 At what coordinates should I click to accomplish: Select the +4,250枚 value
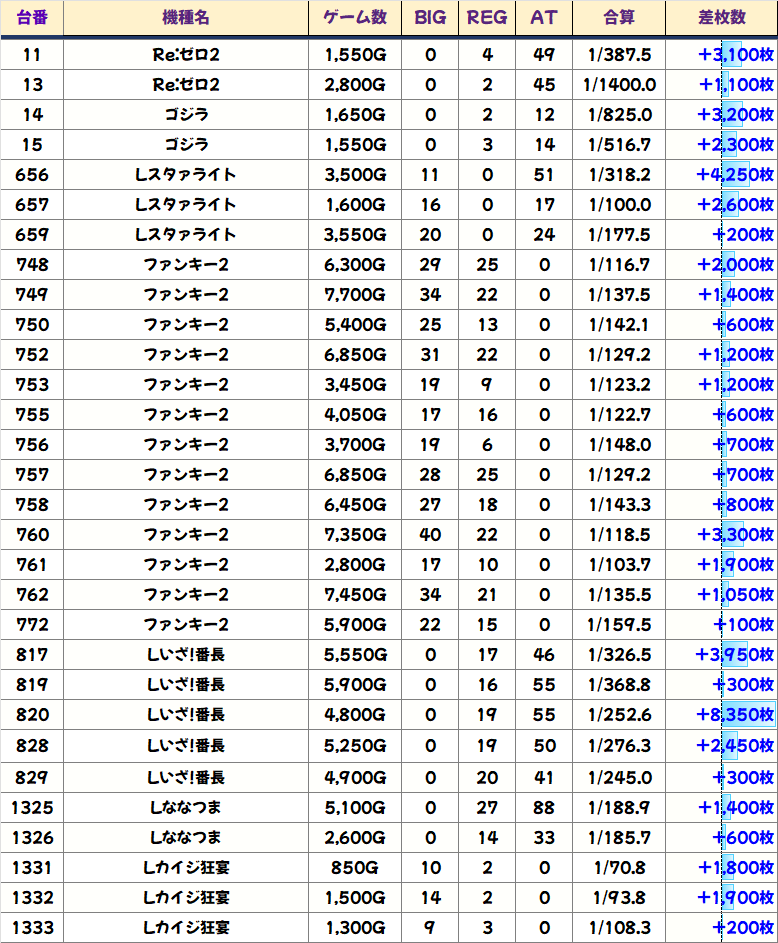click(735, 175)
